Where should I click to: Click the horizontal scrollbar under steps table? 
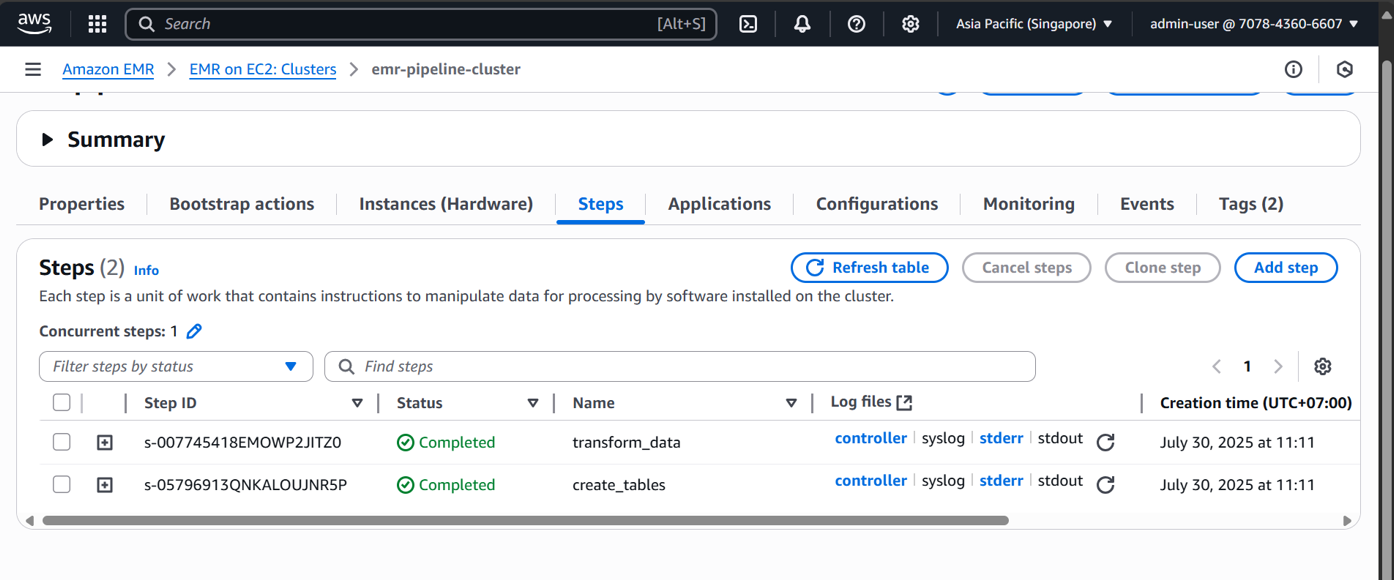[525, 520]
